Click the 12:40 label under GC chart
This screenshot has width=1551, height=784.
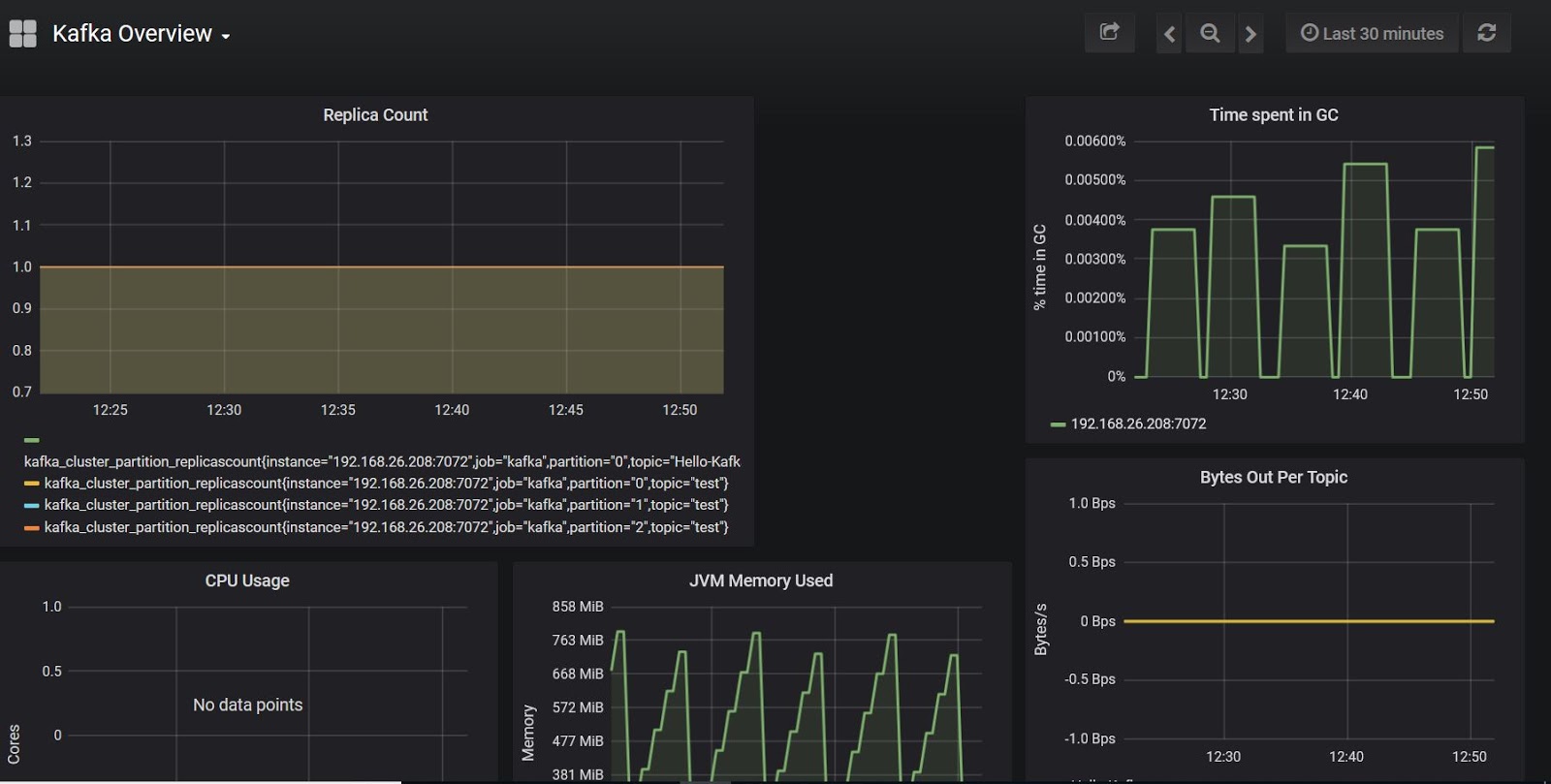point(1350,394)
